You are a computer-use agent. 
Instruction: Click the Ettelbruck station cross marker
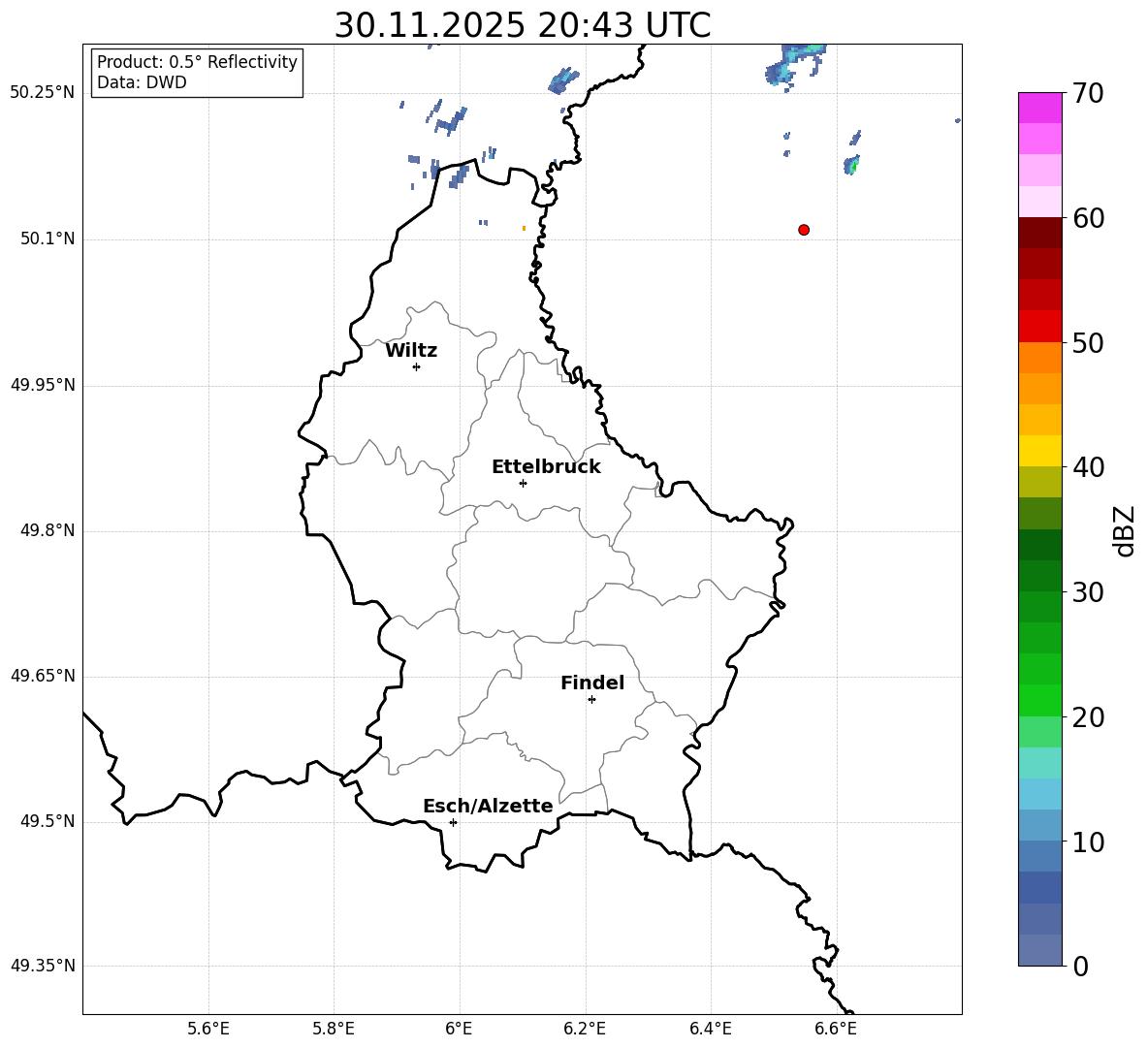click(x=523, y=483)
